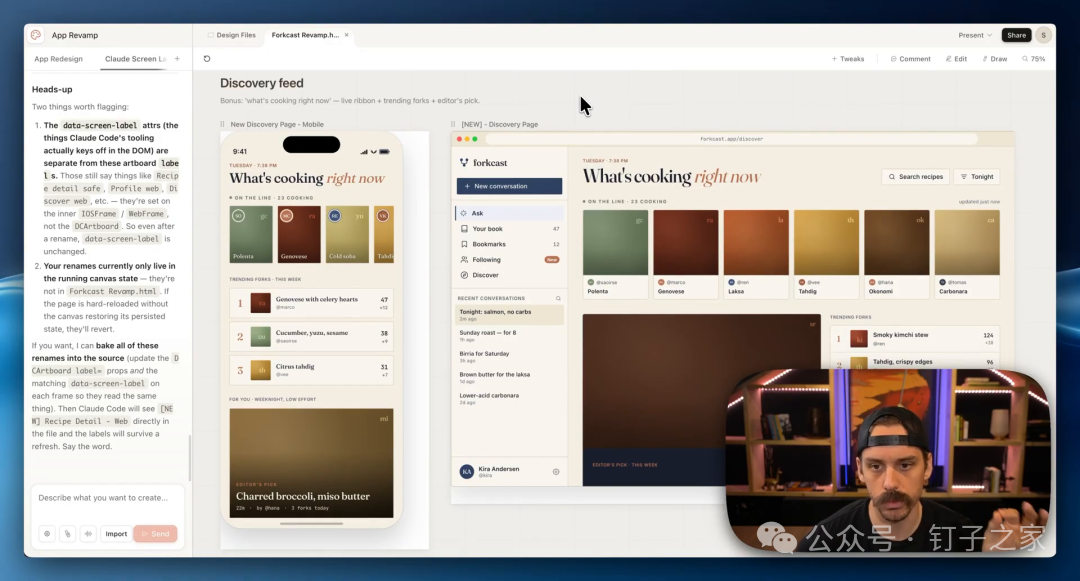
Task: Open 'Brown butter for the laksa' conversation
Action: [509, 377]
